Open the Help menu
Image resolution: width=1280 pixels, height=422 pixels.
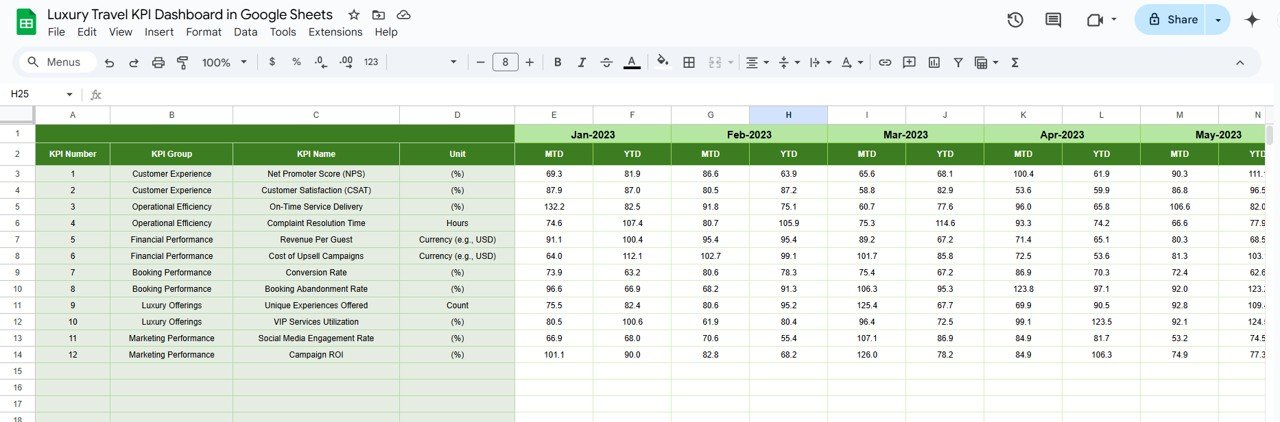tap(386, 32)
